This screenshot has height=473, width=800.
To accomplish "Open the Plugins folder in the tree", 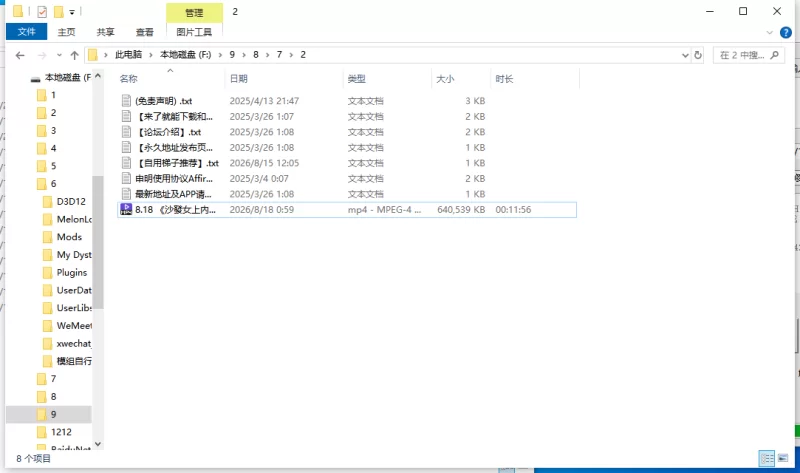I will click(x=71, y=272).
